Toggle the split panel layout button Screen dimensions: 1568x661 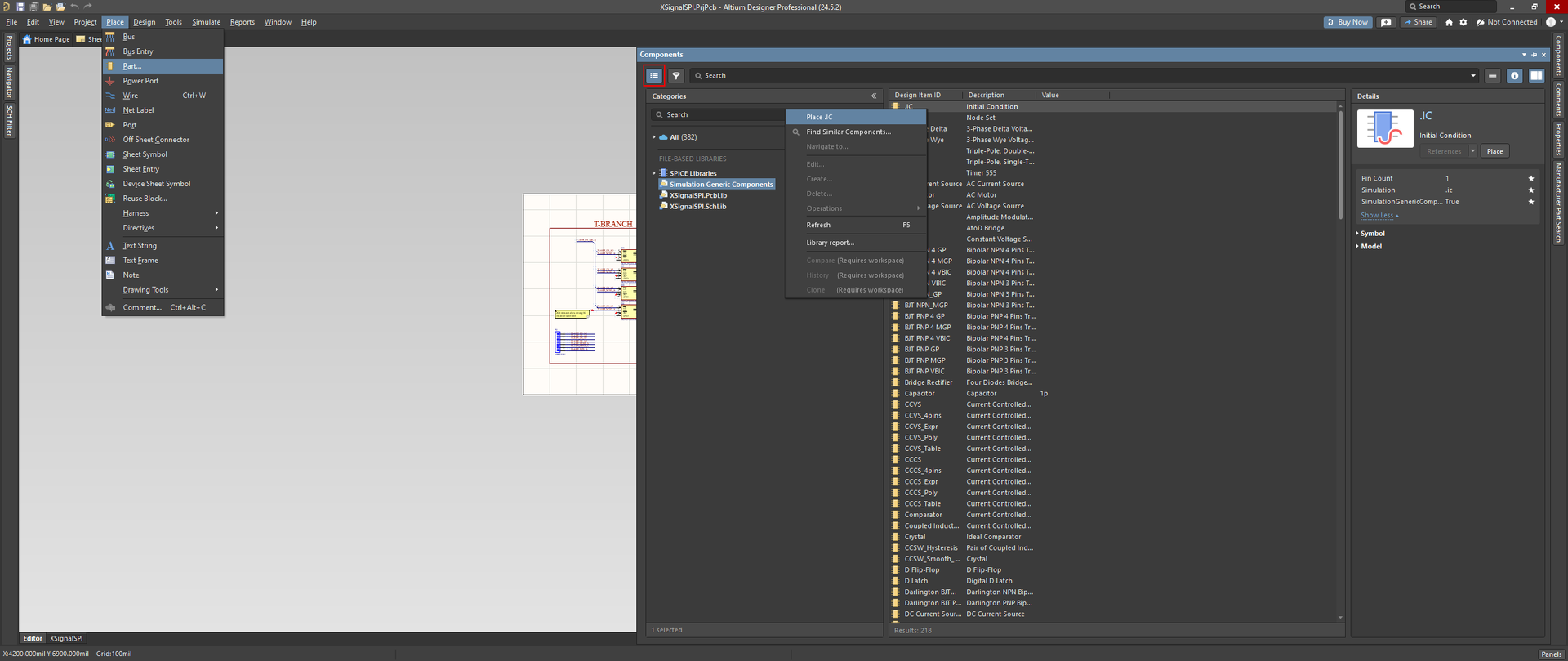[1537, 76]
